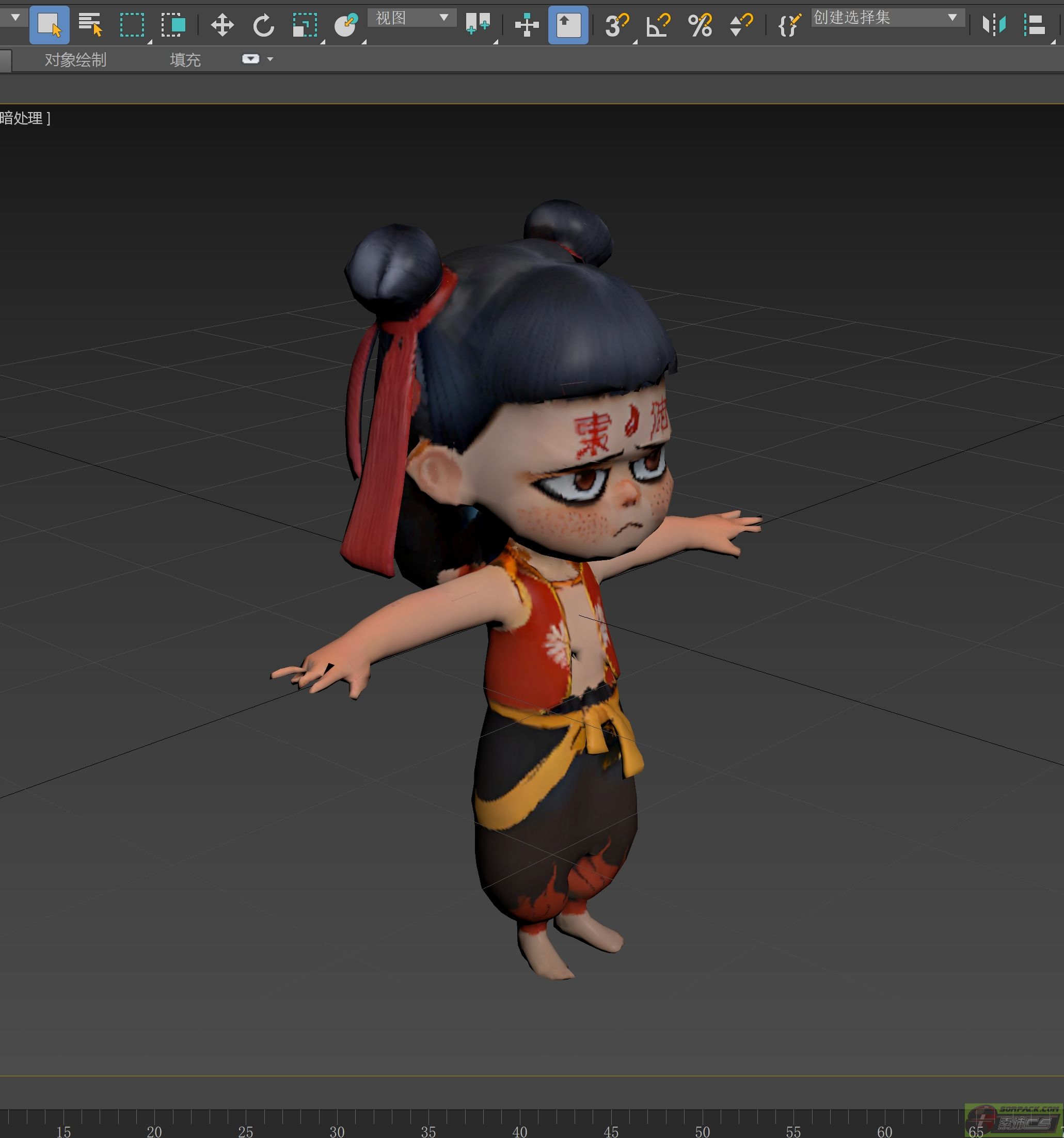Select the Move (Select and Move) tool
The width and height of the screenshot is (1064, 1138).
point(222,25)
